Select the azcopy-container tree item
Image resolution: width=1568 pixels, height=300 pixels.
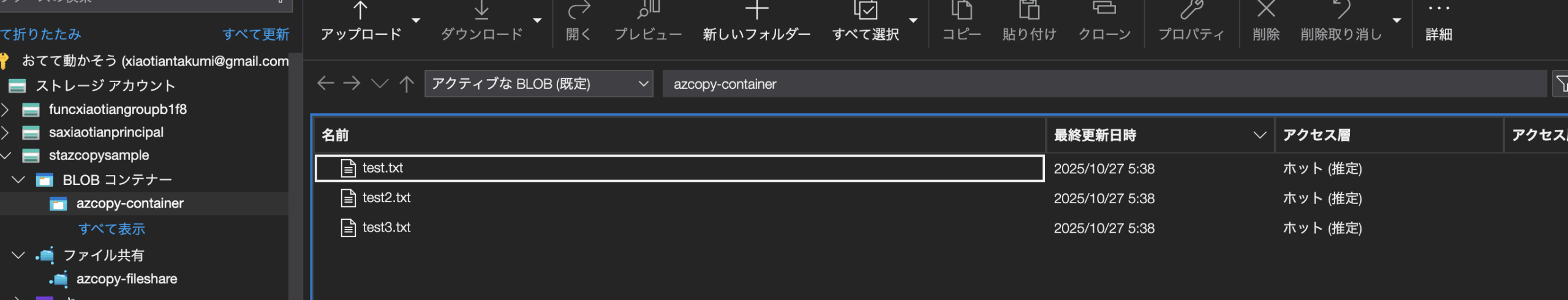coord(129,203)
